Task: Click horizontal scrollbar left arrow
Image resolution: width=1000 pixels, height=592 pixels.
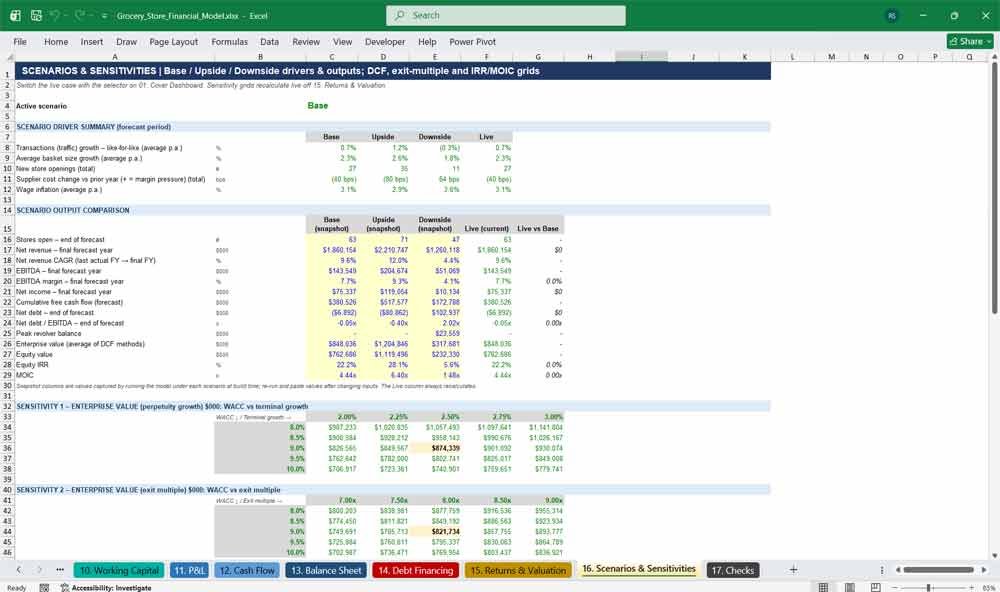Action: point(897,570)
